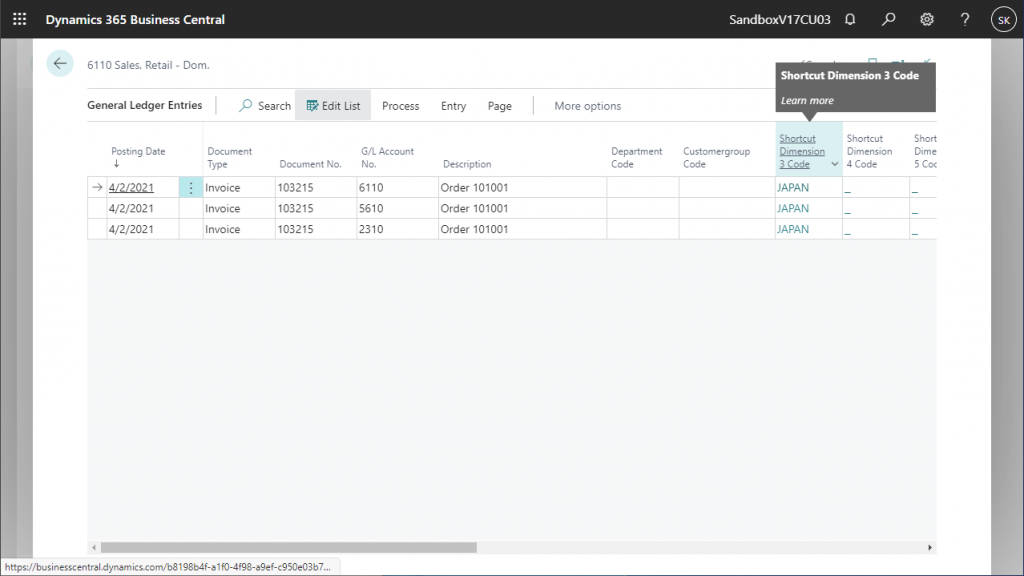Viewport: 1024px width, 576px height.
Task: Click Order 101001 in the 5610 row
Action: coord(474,208)
